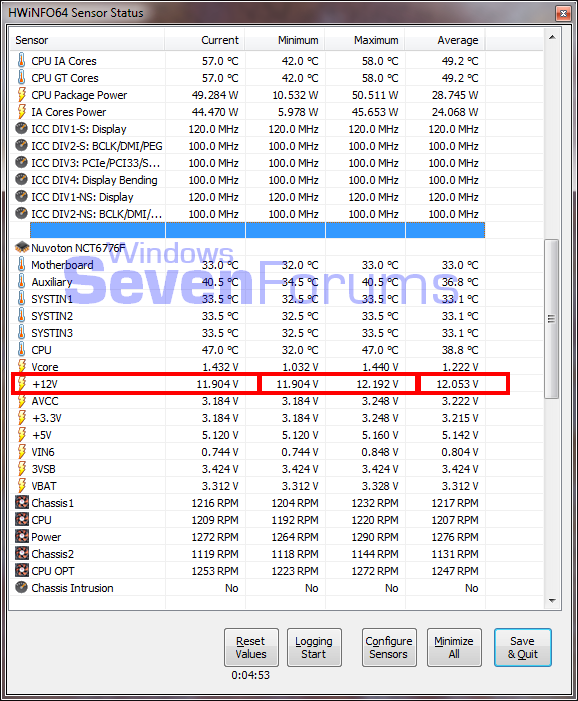
Task: Open Configure Sensors
Action: pyautogui.click(x=389, y=647)
